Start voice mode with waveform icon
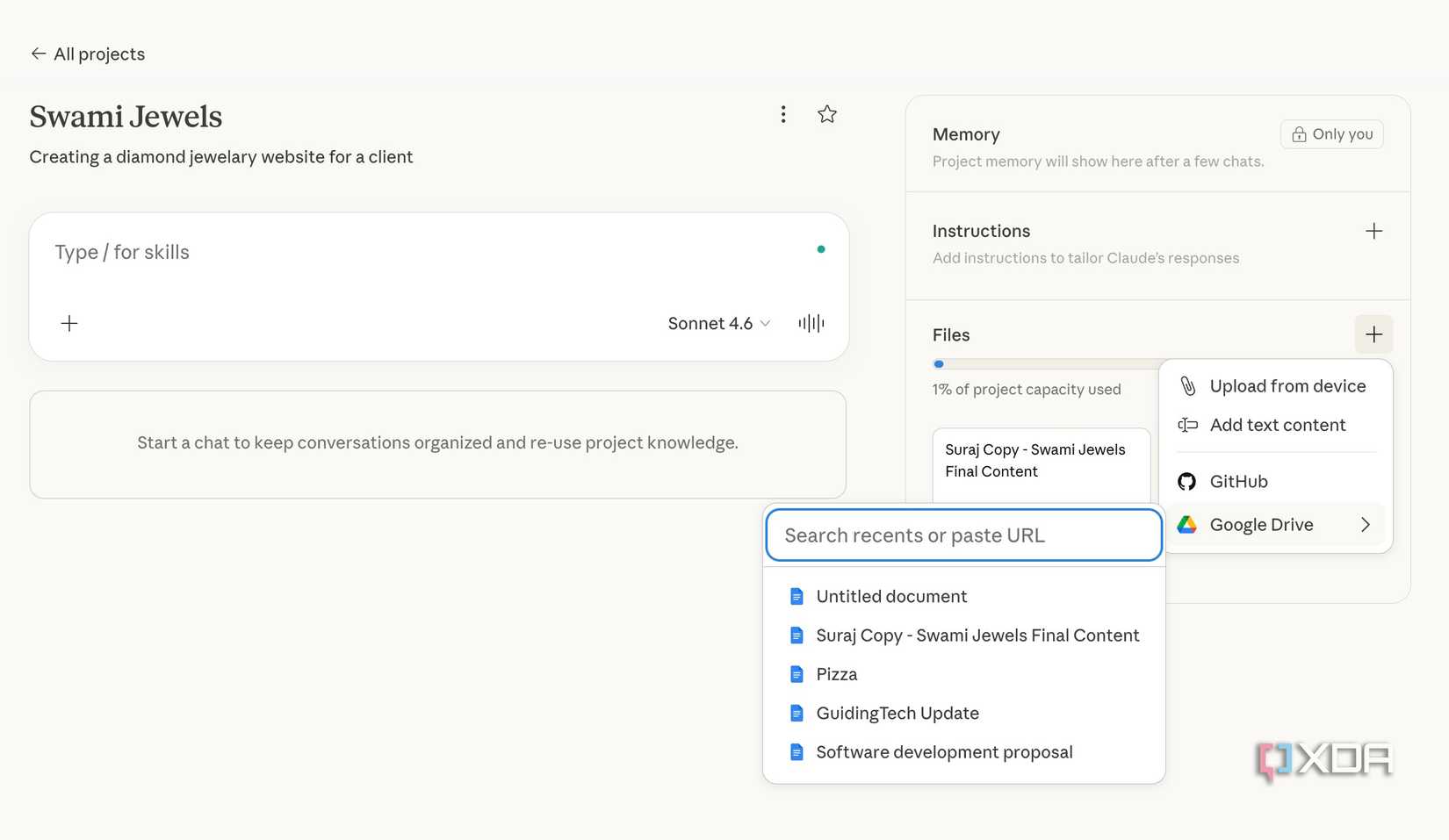This screenshot has height=840, width=1449. [811, 324]
